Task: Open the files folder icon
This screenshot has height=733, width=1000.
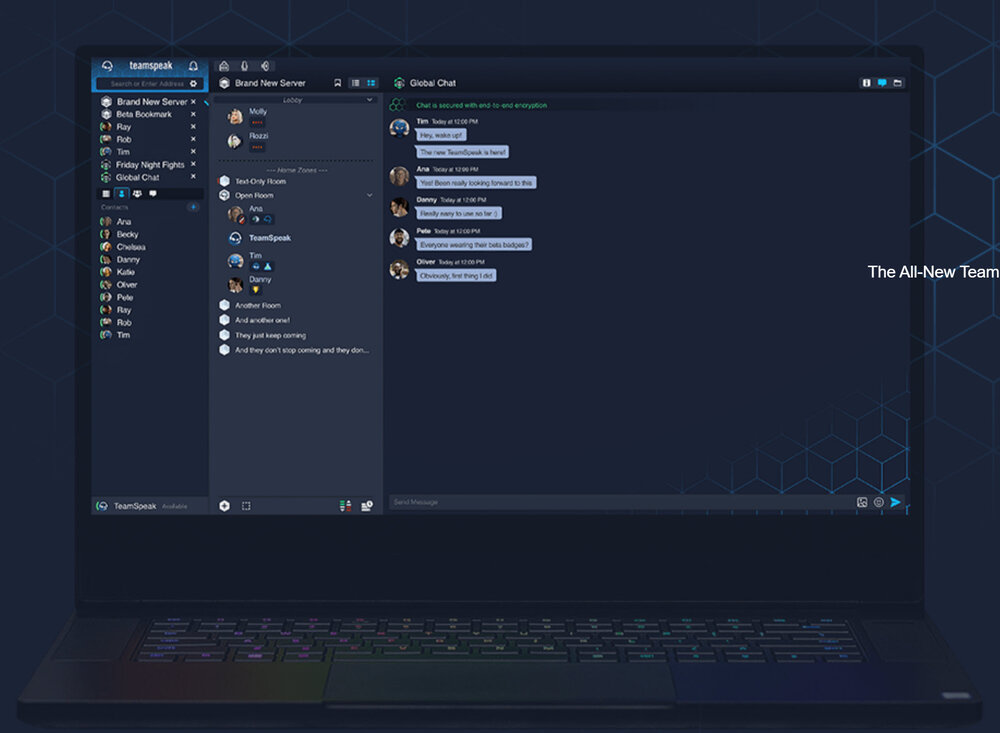Action: coord(897,83)
